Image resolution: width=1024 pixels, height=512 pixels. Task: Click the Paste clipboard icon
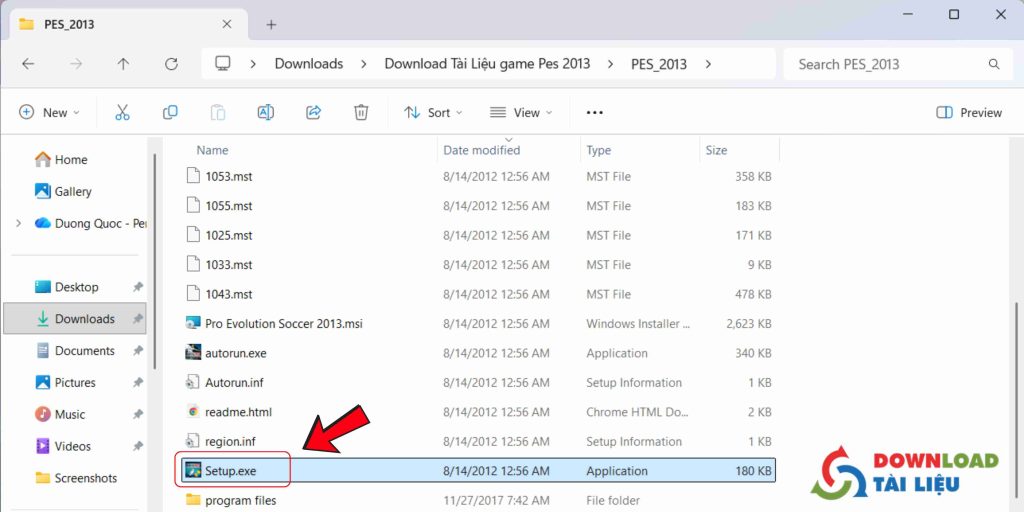point(217,112)
